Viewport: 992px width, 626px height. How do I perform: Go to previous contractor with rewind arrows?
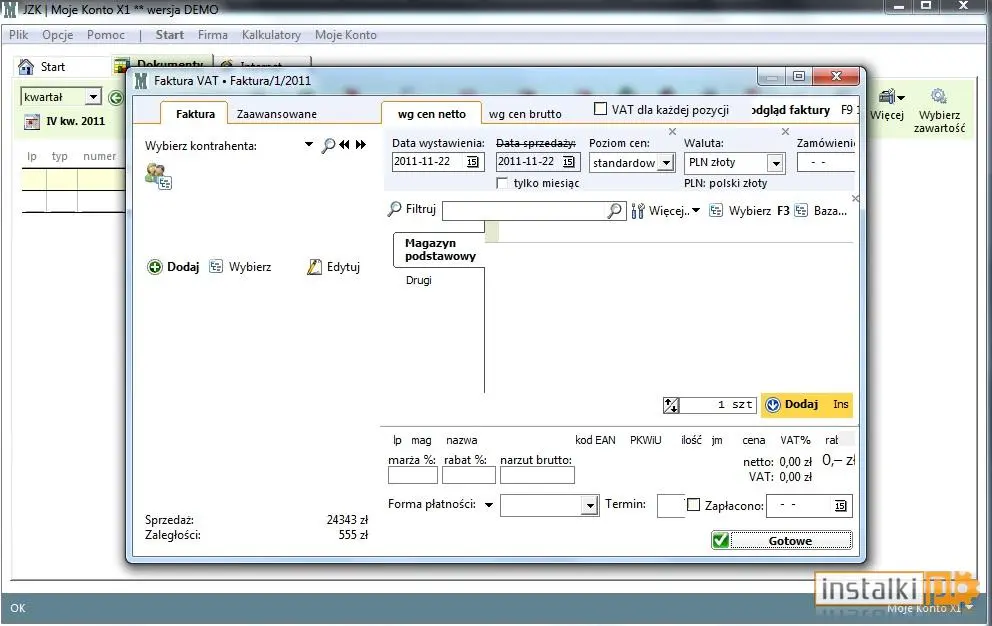[344, 145]
